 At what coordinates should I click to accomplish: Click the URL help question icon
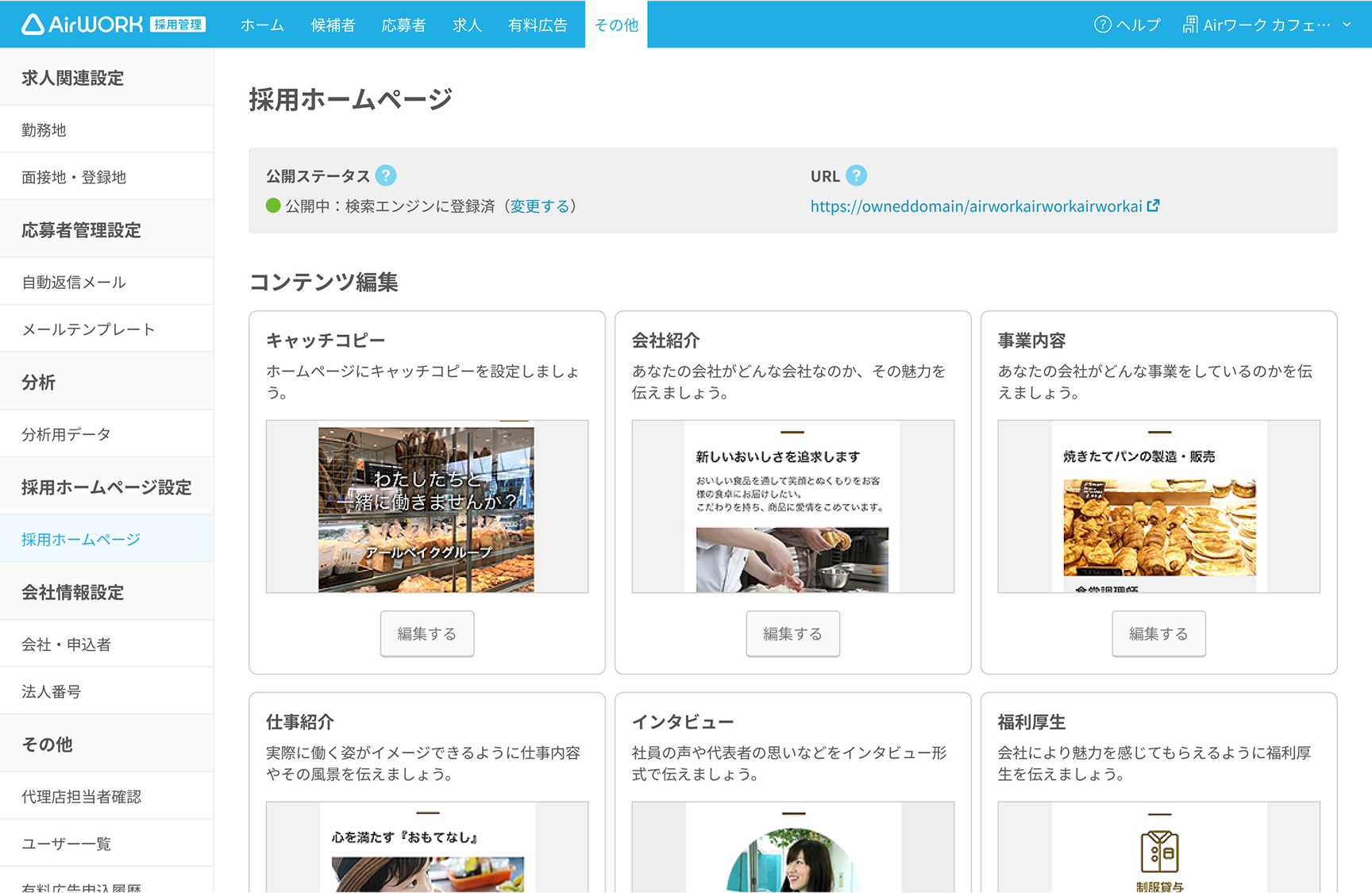coord(856,175)
